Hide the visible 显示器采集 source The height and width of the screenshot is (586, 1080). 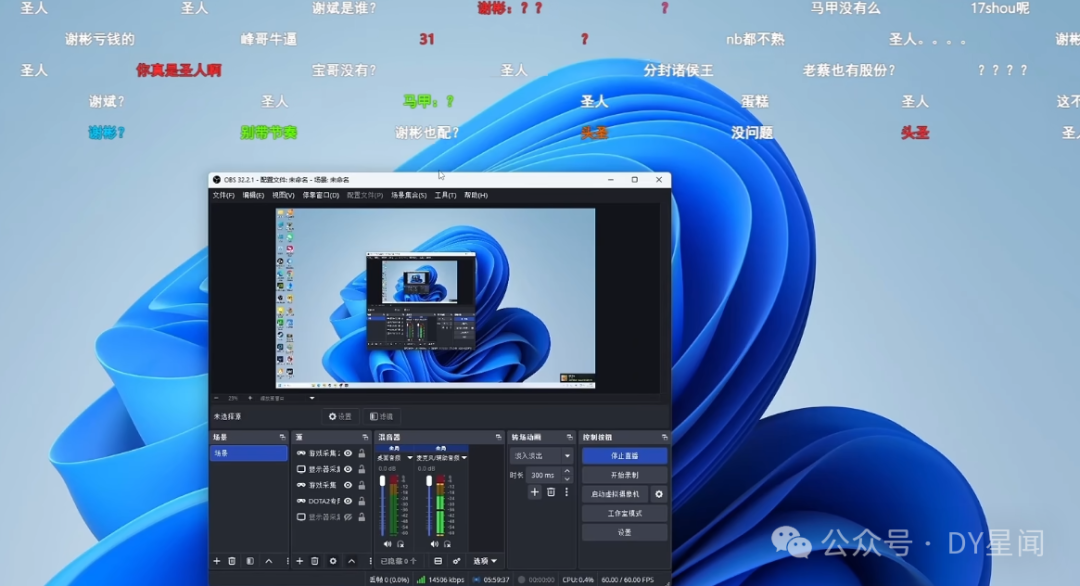[348, 469]
